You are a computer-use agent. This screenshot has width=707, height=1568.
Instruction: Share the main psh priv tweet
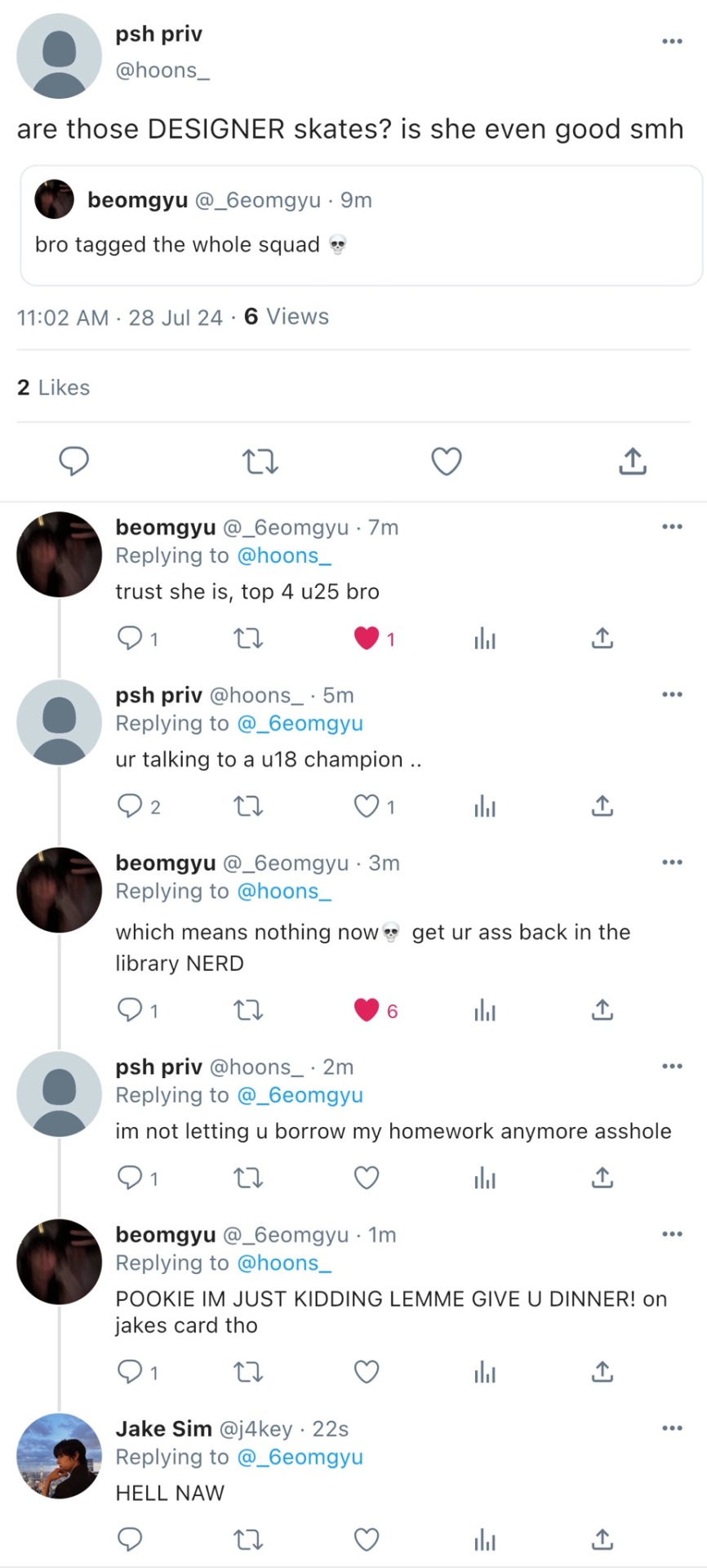[633, 461]
